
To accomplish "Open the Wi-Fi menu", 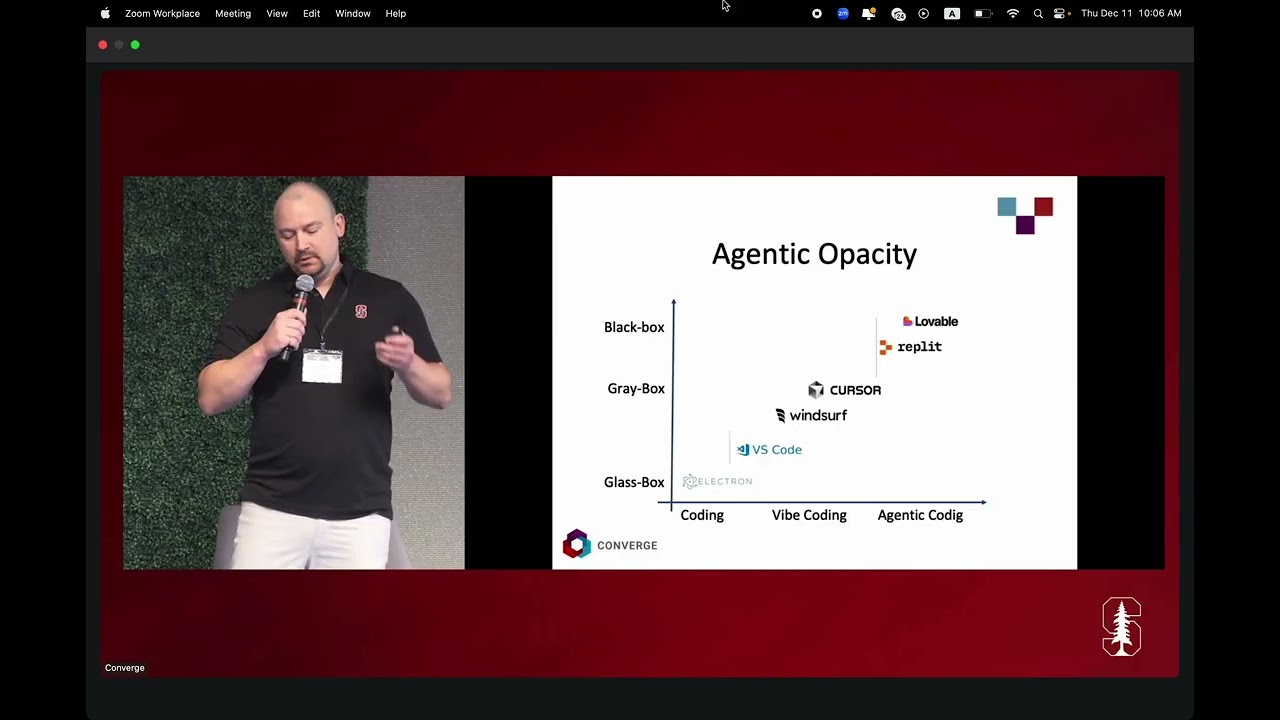I will [x=1013, y=13].
